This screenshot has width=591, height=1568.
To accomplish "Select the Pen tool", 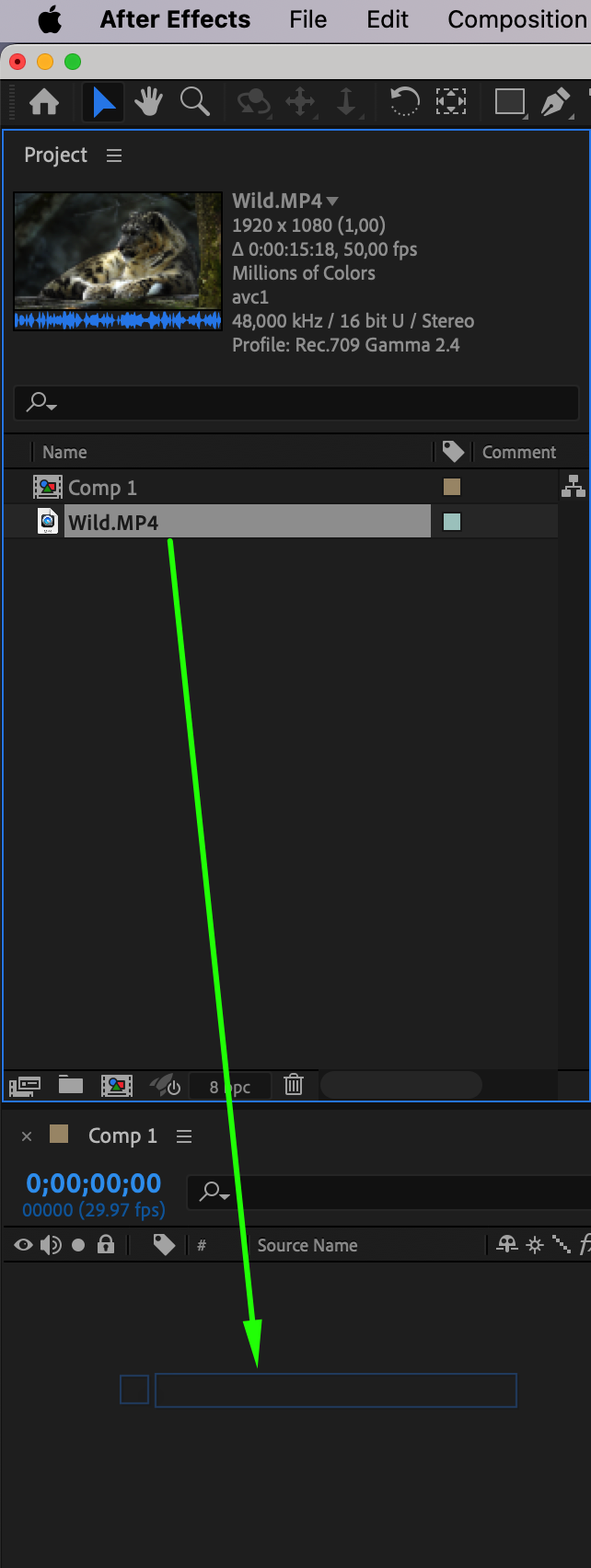I will [x=555, y=101].
